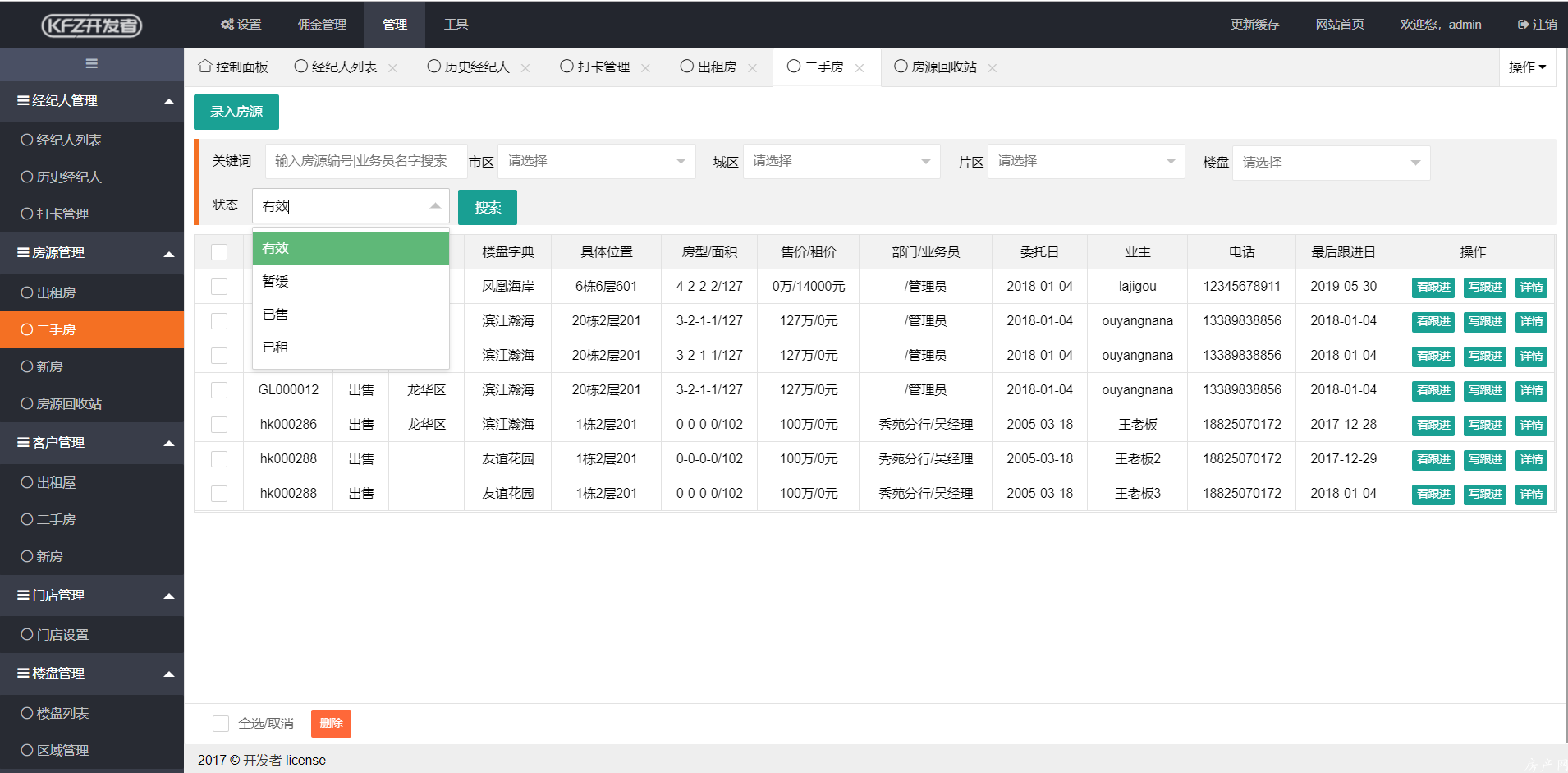The image size is (1568, 773).
Task: Open 区域管理 in sidebar
Action: point(92,751)
